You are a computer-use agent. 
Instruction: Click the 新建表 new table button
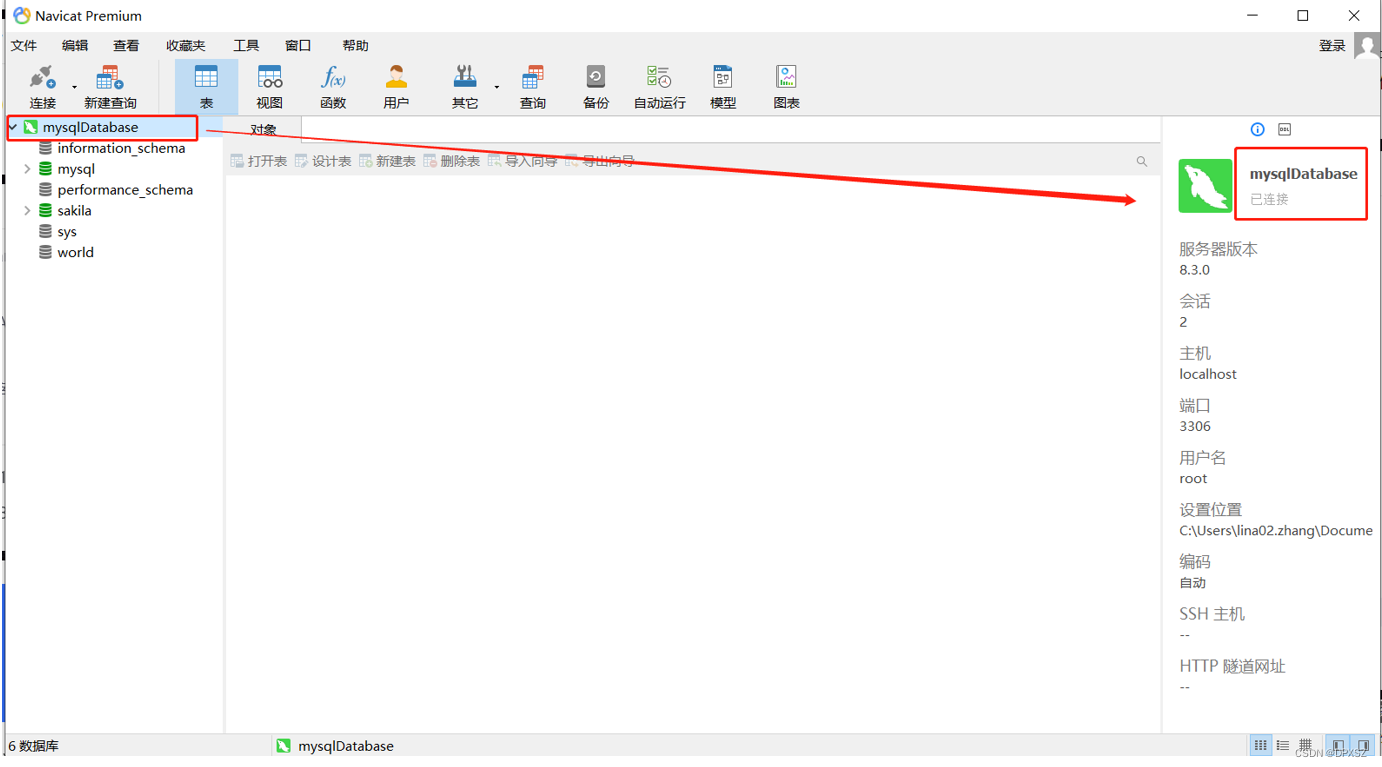pyautogui.click(x=387, y=161)
